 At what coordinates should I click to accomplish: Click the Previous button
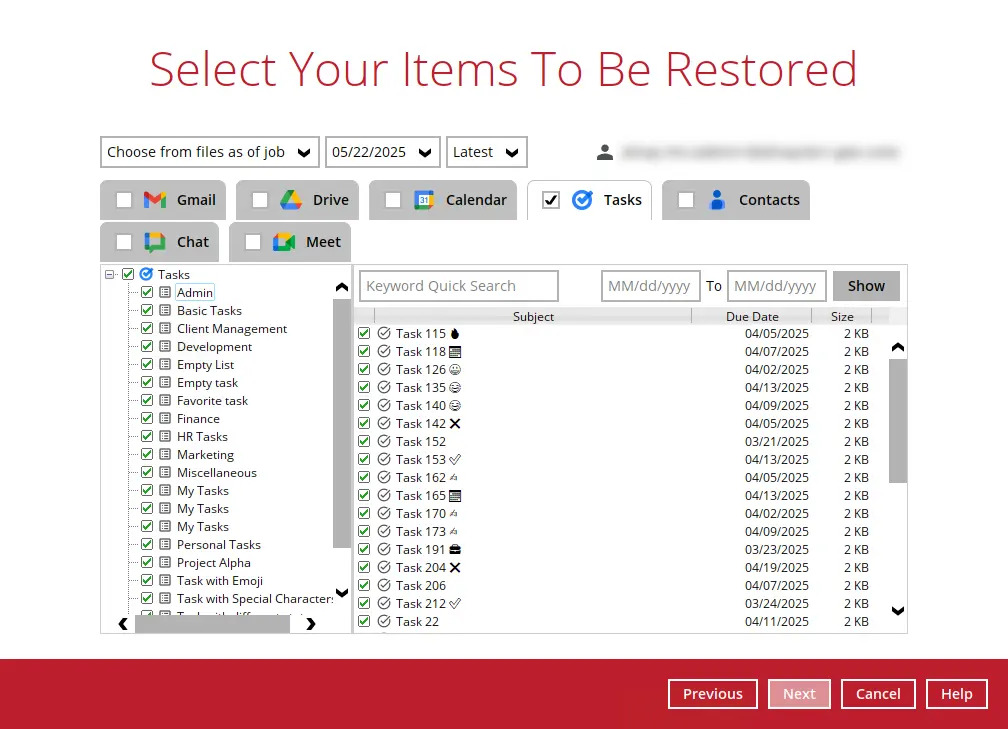tap(712, 694)
